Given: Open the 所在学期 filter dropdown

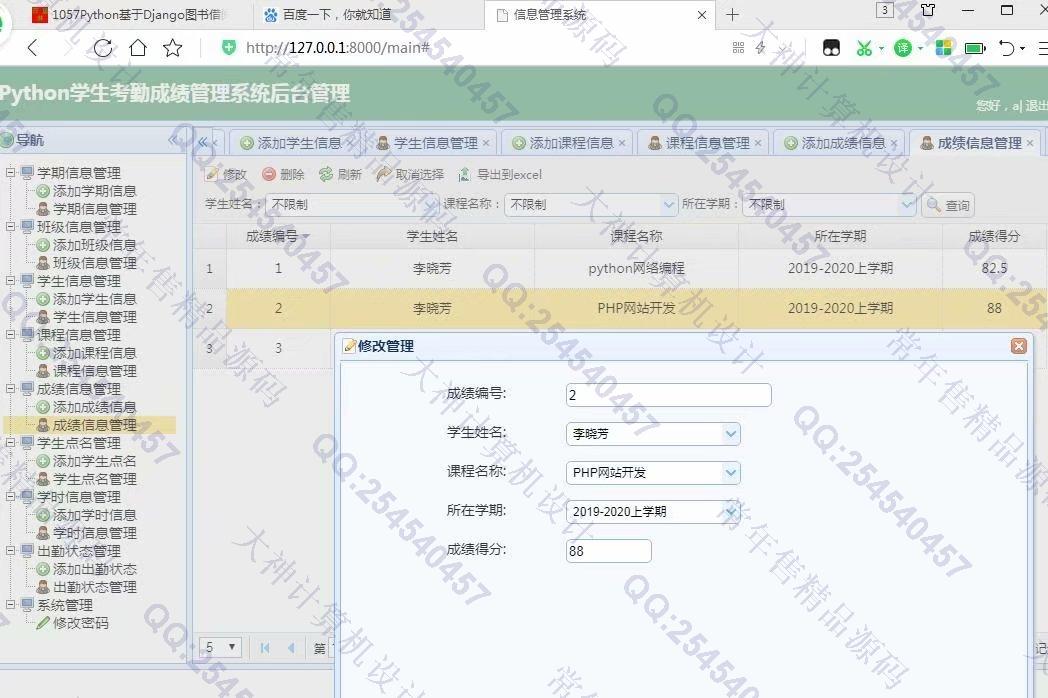Looking at the screenshot, I should click(x=907, y=205).
